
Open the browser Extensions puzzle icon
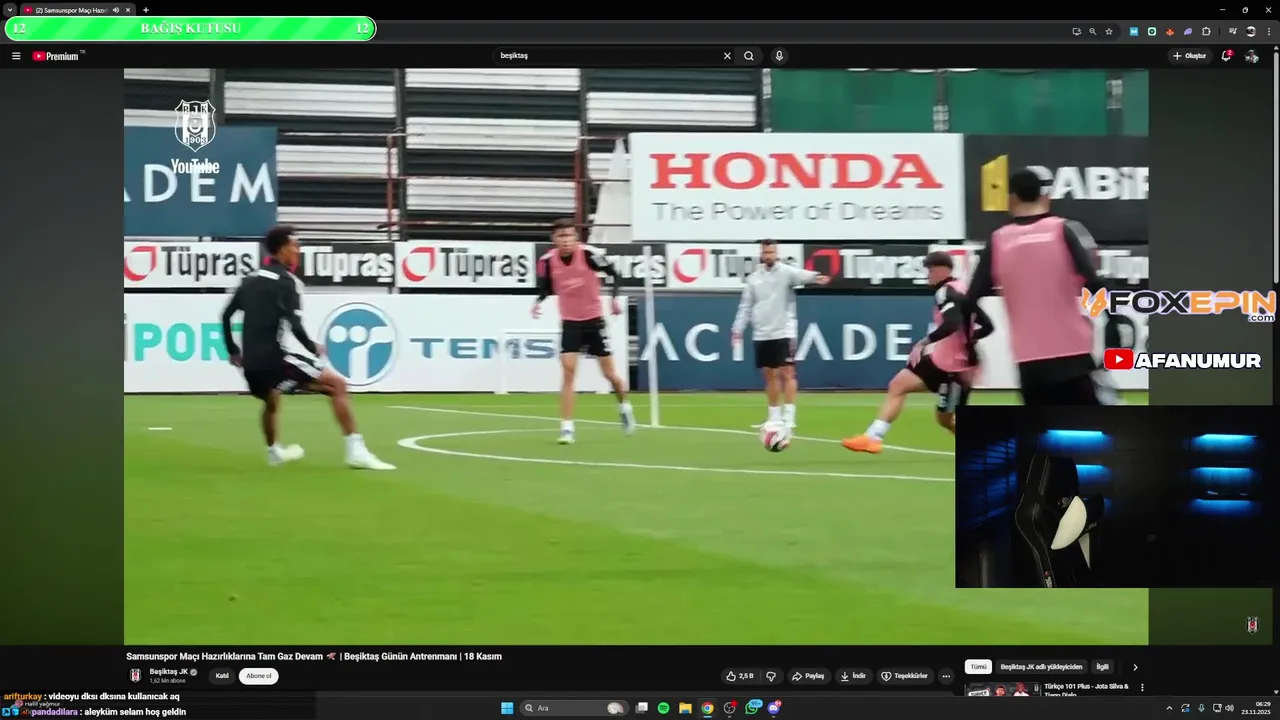[x=1206, y=32]
